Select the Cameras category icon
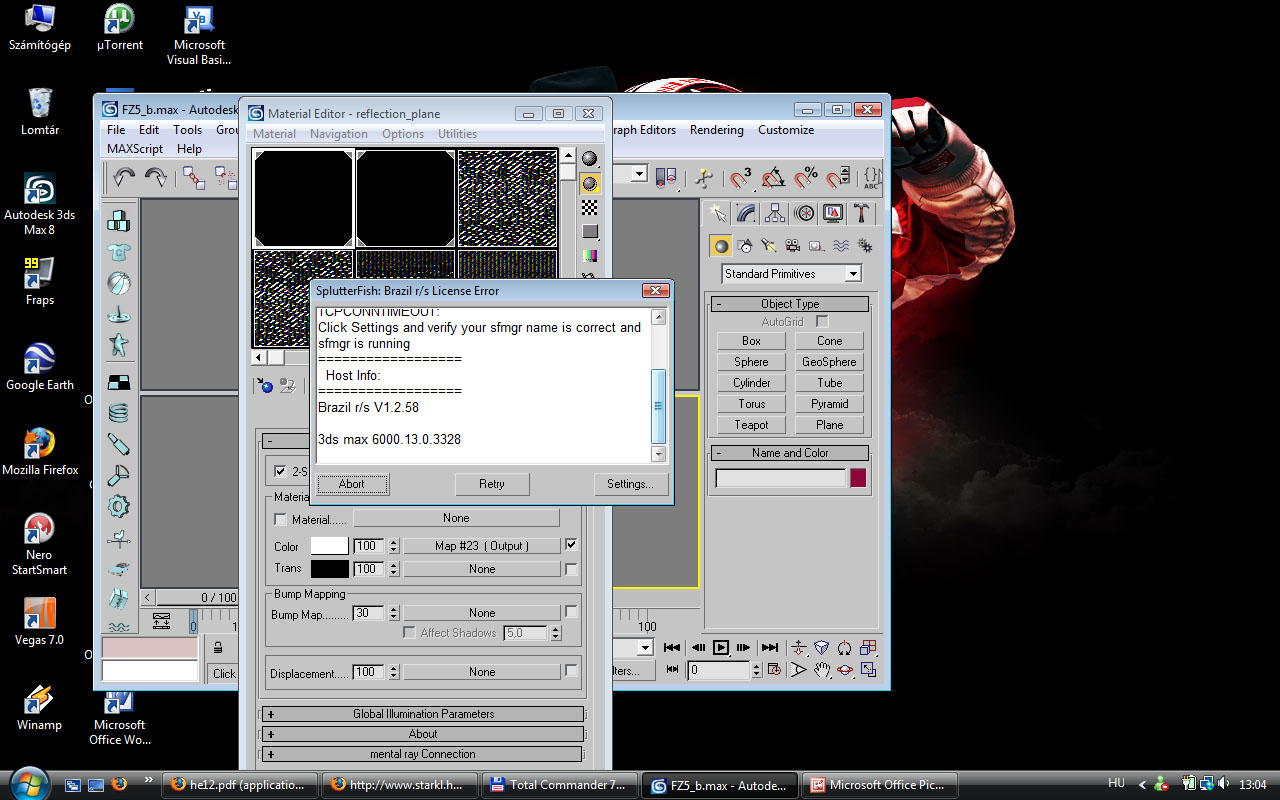1280x800 pixels. [793, 245]
